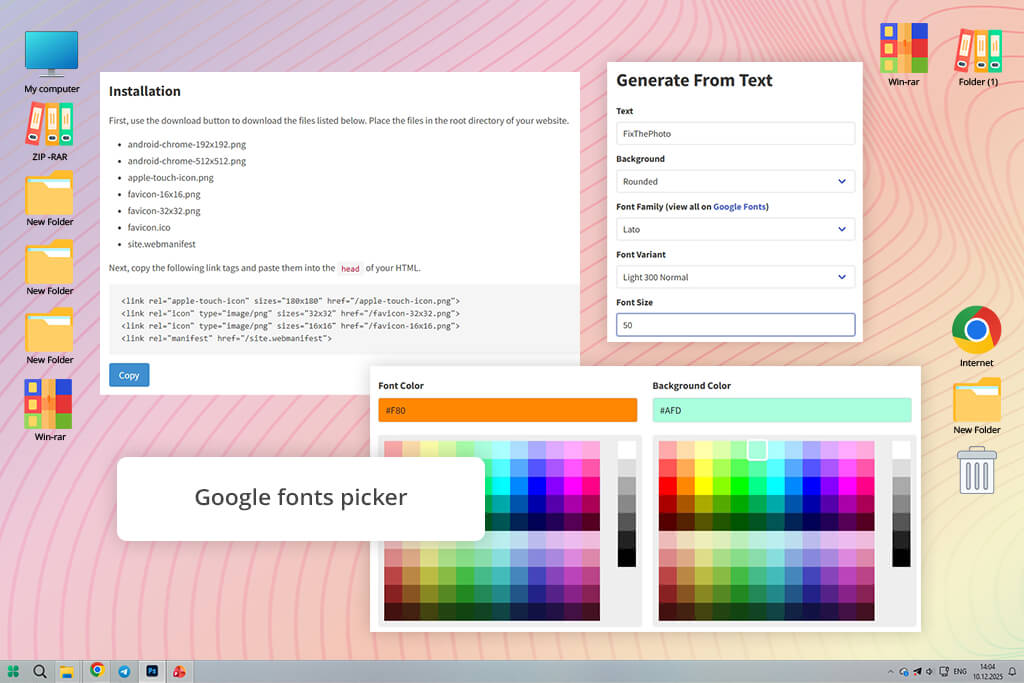Open taskbar search magnifier icon
The image size is (1024, 683).
click(40, 671)
